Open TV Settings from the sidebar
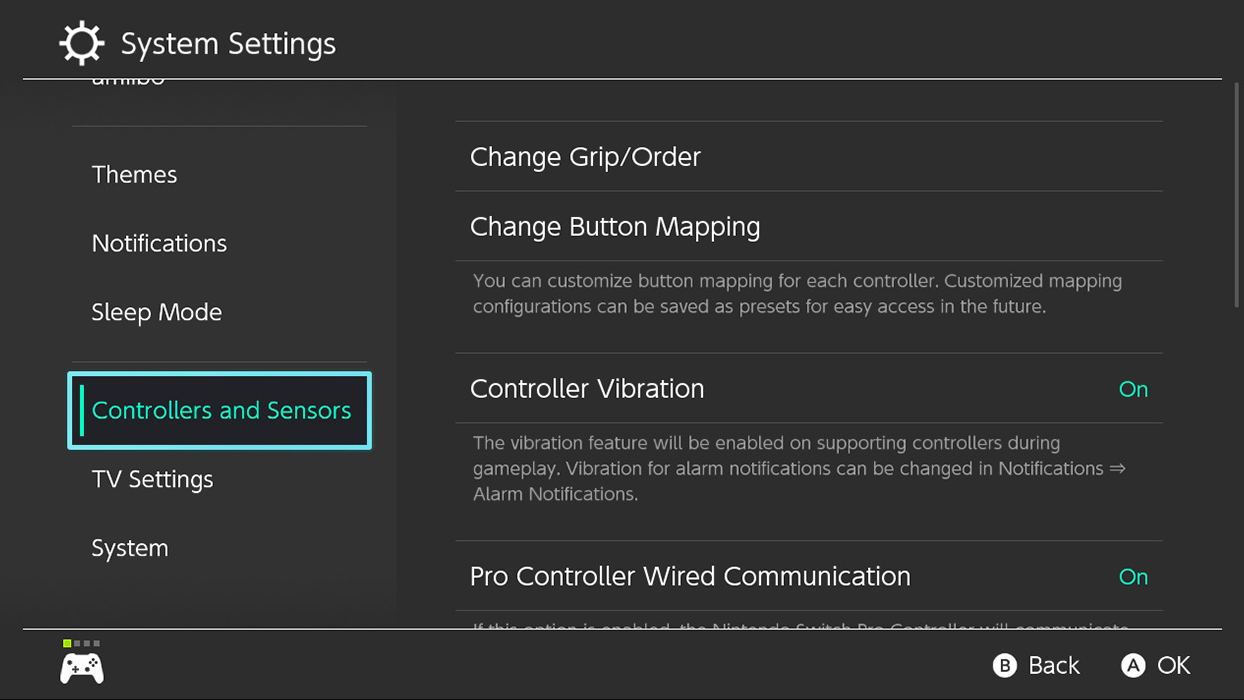Screen dimensions: 1244x700 pyautogui.click(x=152, y=480)
